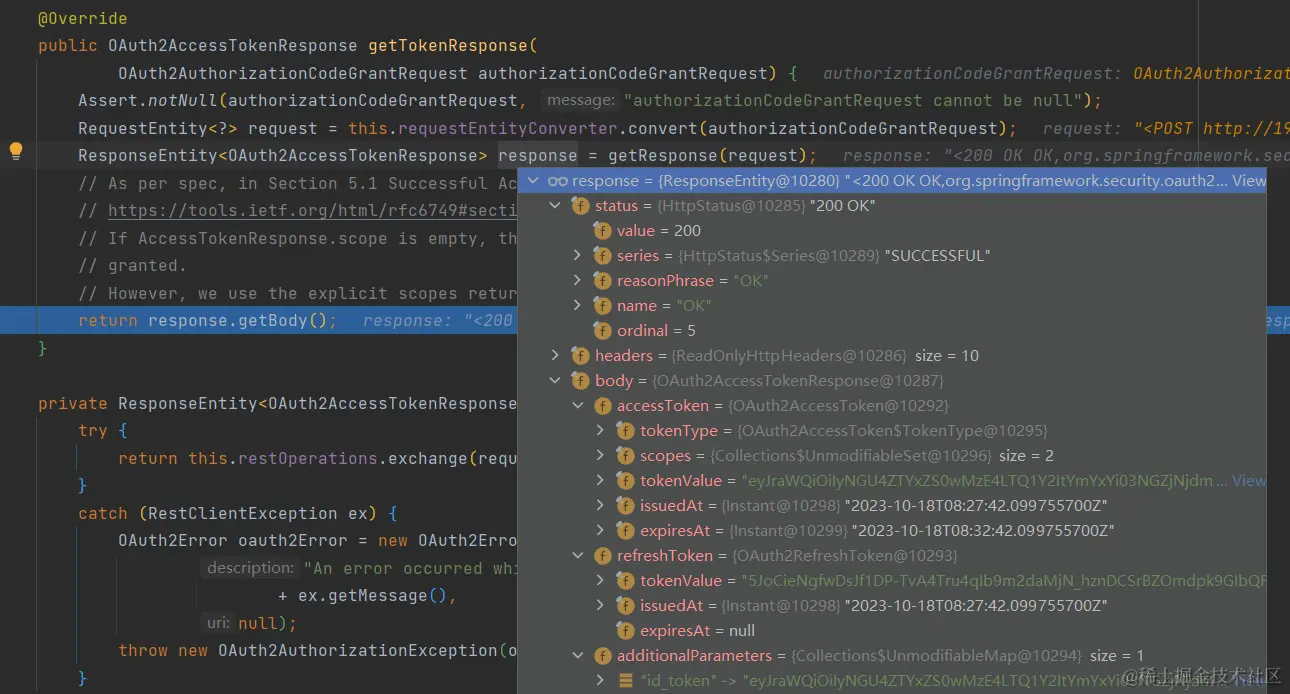This screenshot has height=694, width=1290.
Task: Click the field icon beside body
Action: (x=580, y=381)
